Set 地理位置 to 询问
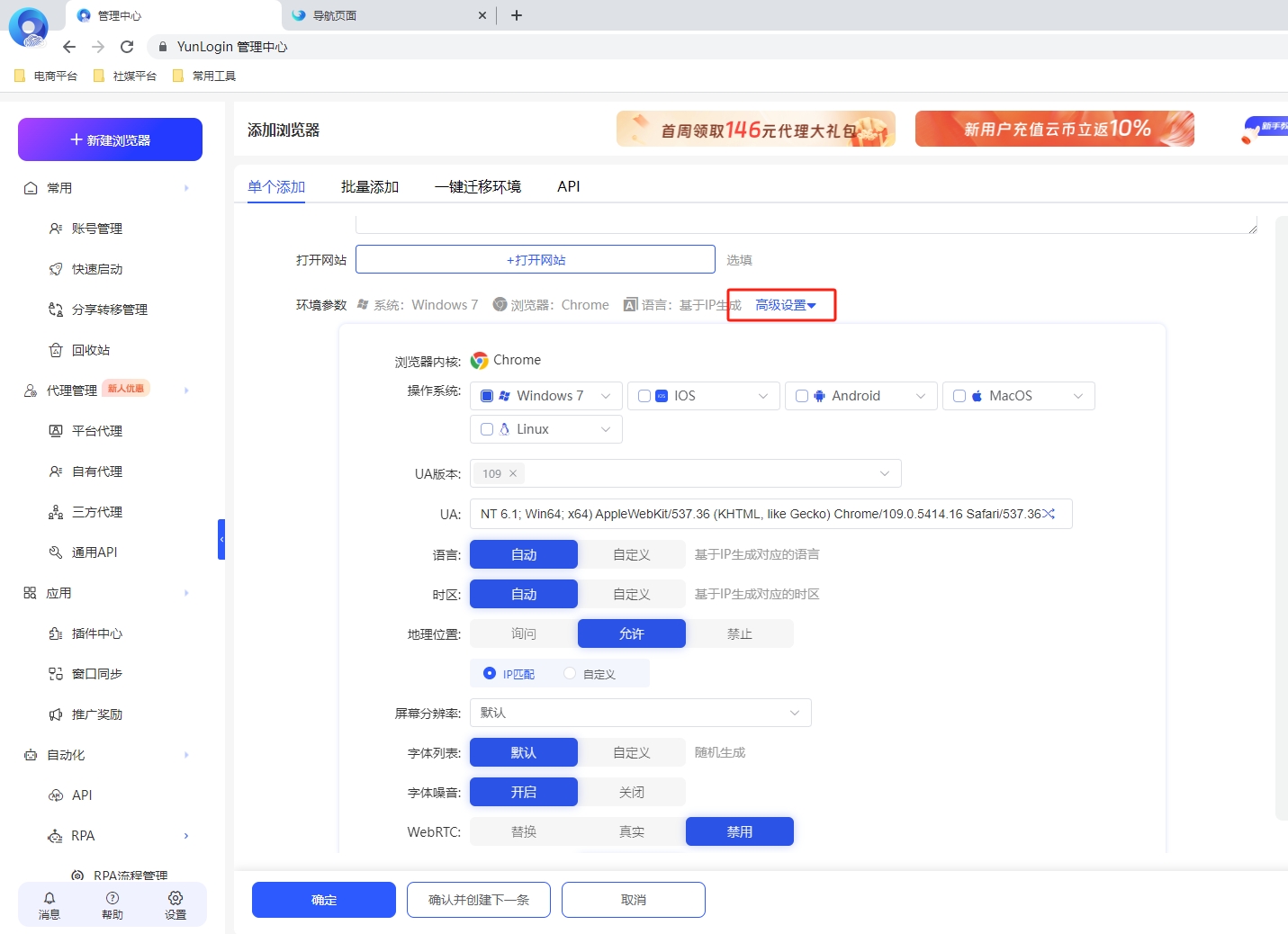 pyautogui.click(x=524, y=633)
